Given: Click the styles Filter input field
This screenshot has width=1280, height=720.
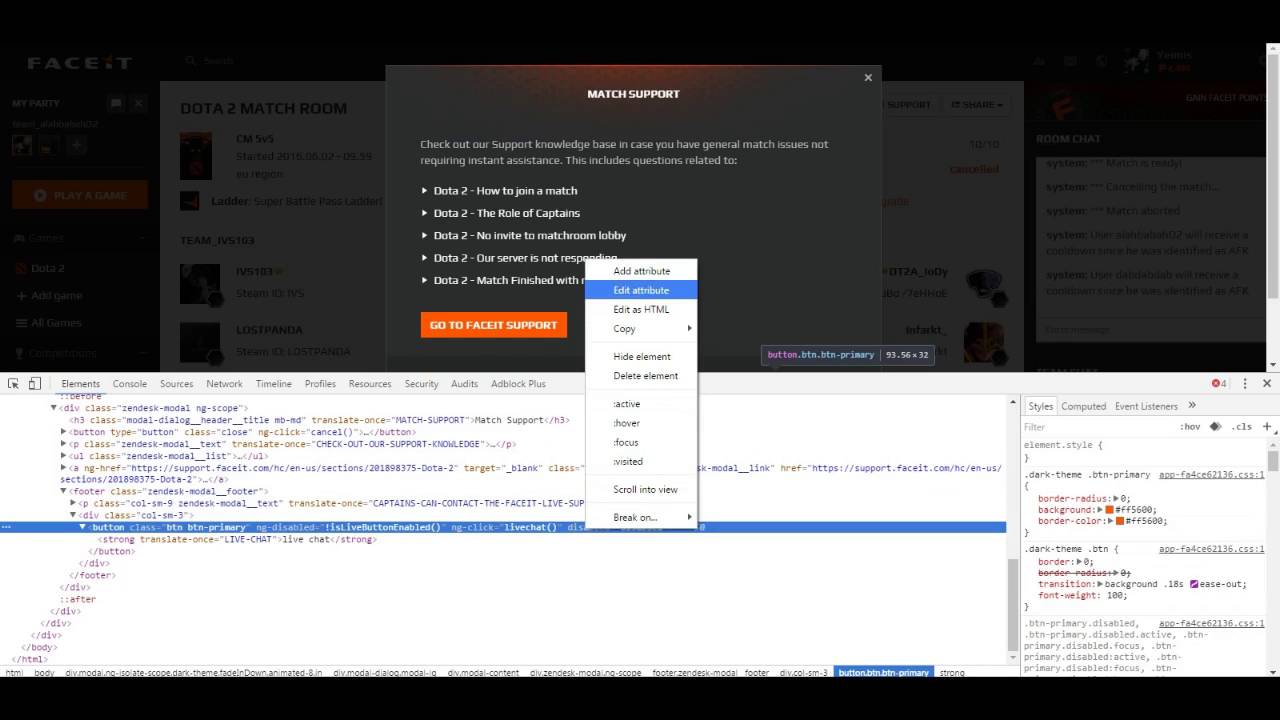Looking at the screenshot, I should (1098, 427).
